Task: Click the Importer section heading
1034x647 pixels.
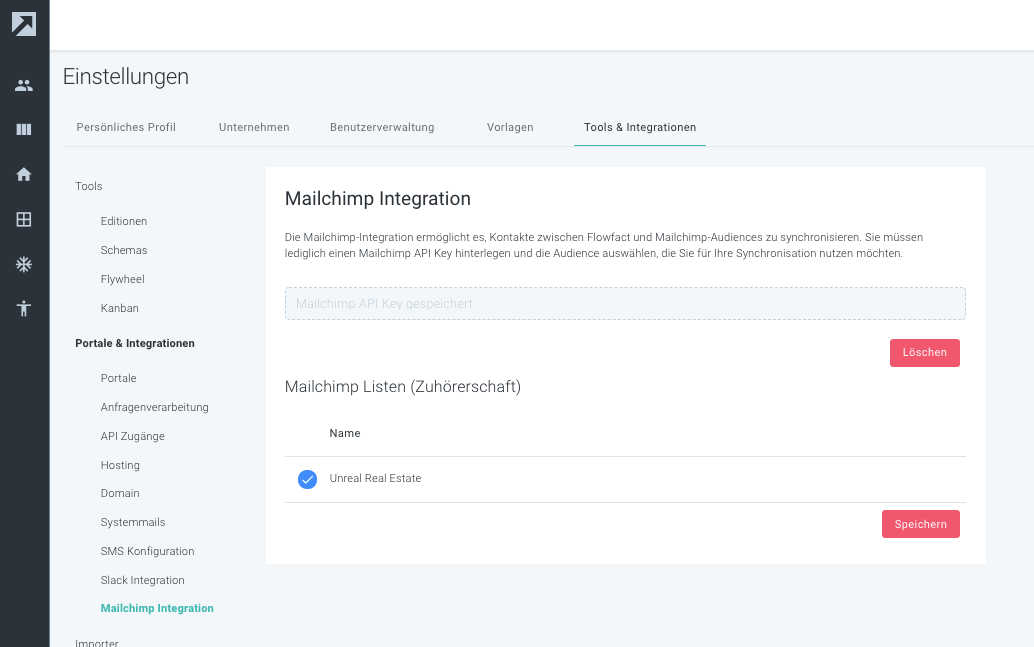Action: [96, 642]
